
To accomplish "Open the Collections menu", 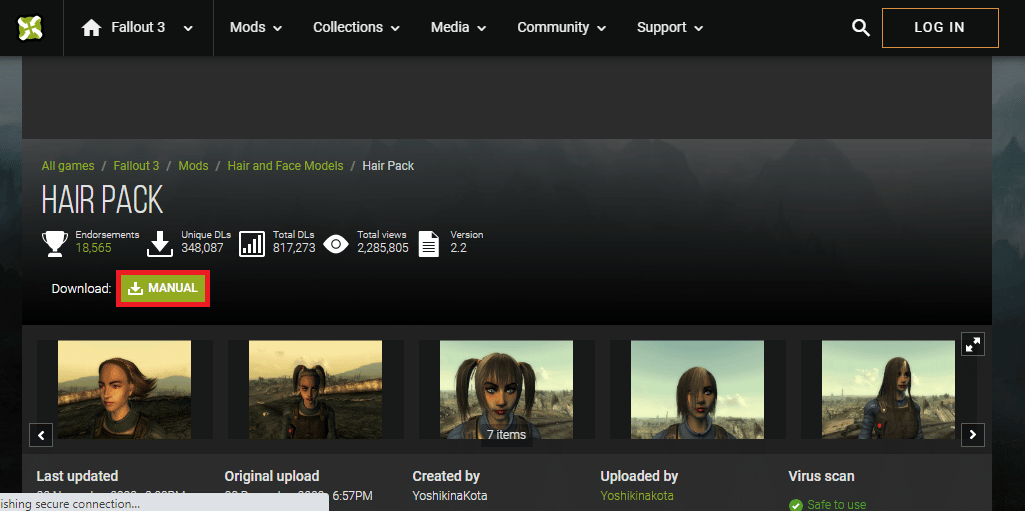I will (x=356, y=27).
